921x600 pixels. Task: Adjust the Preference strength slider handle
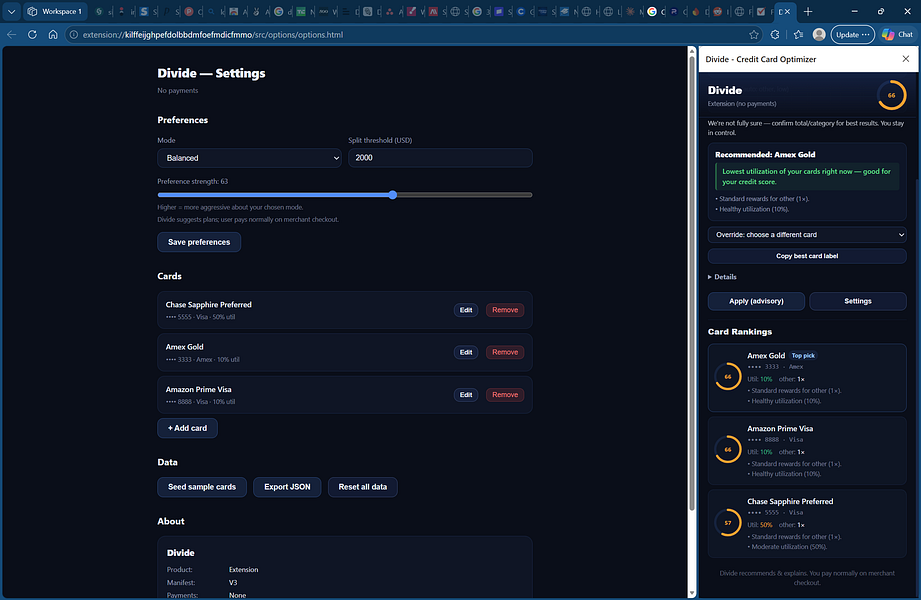point(392,195)
